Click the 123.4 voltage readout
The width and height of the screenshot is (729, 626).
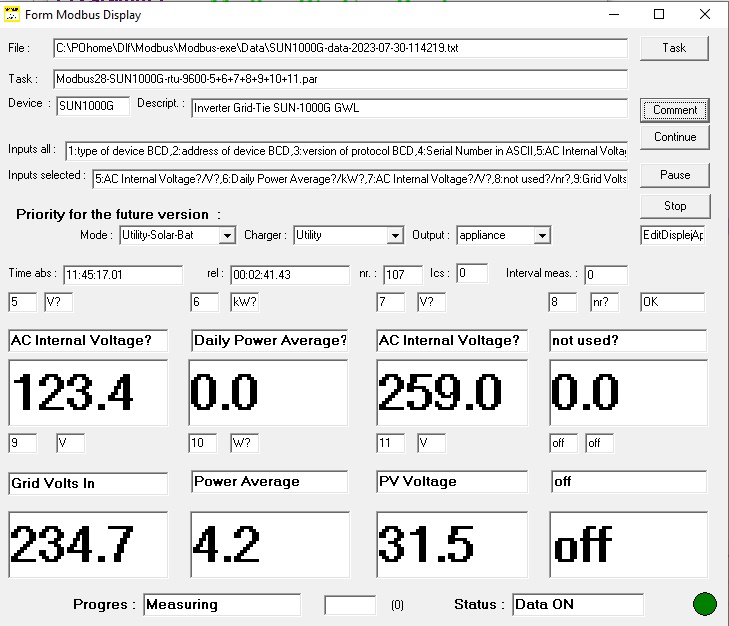tap(88, 393)
